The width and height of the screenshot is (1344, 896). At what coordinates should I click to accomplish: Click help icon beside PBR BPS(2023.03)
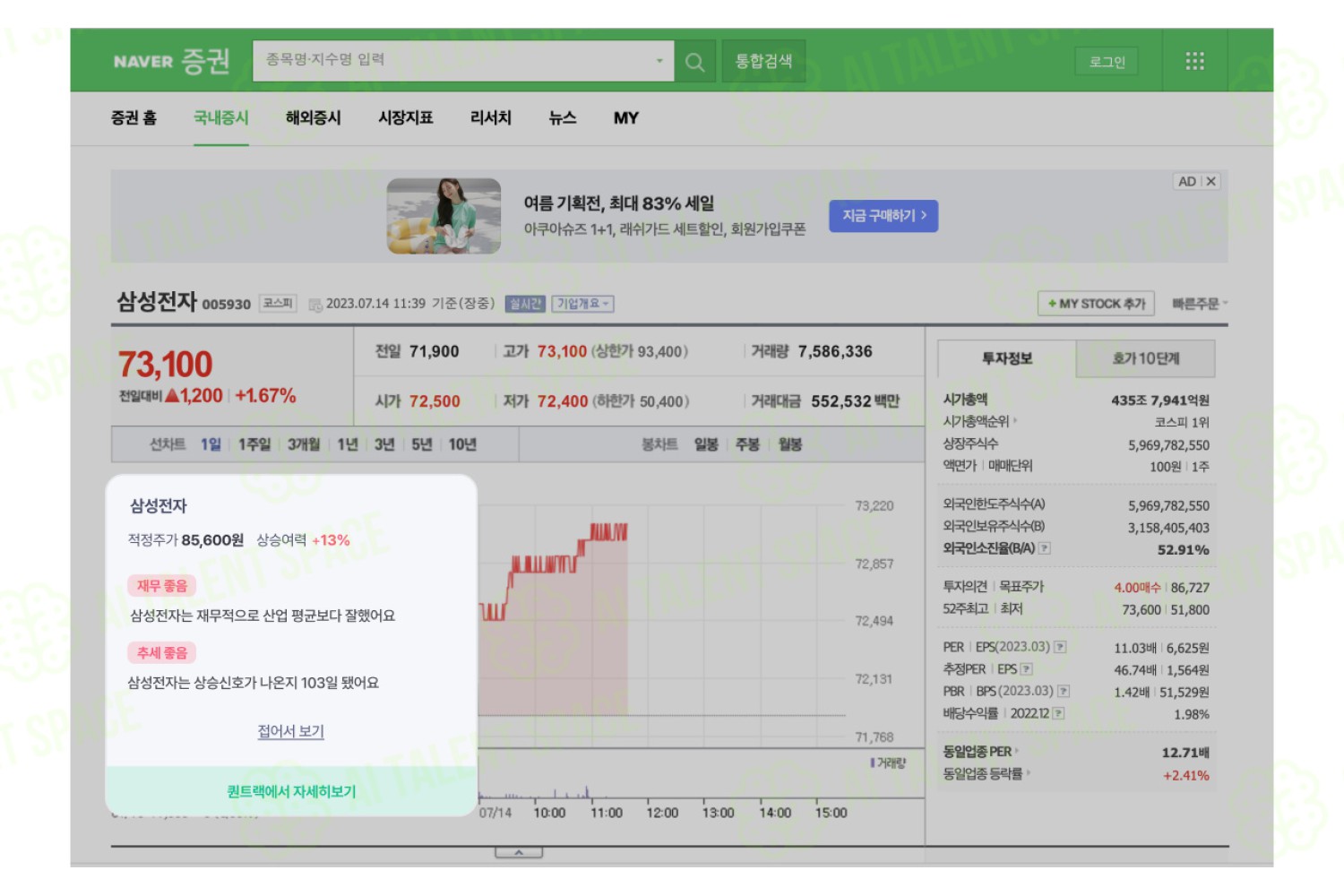[x=1064, y=692]
